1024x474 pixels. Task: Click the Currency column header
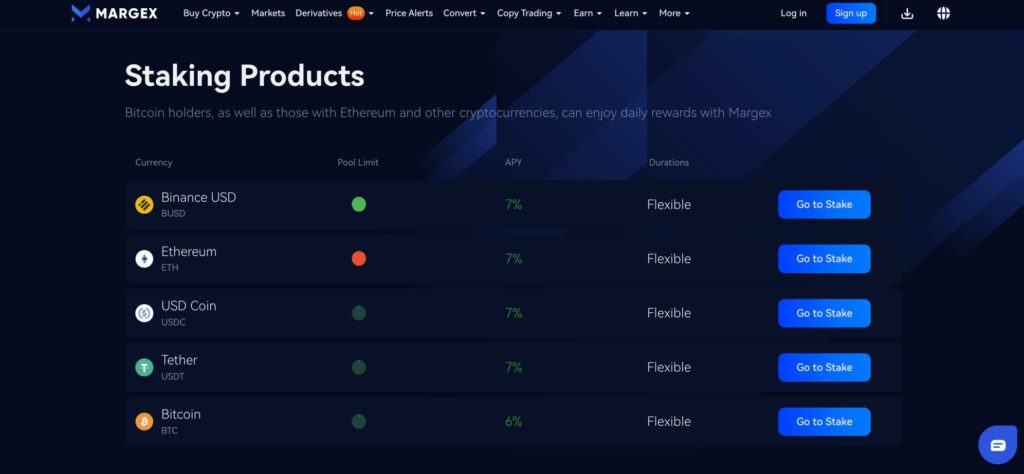[x=153, y=163]
